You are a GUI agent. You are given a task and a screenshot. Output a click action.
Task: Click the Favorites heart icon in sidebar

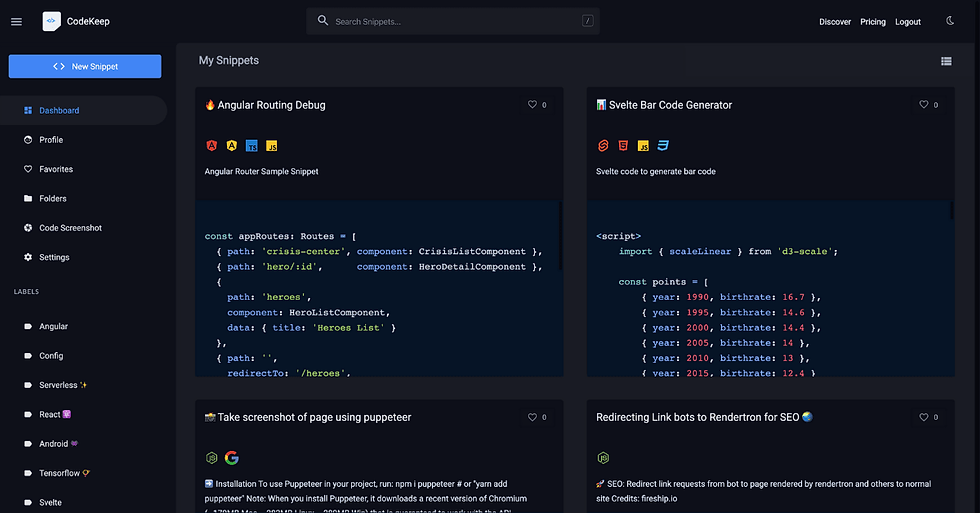[28, 169]
